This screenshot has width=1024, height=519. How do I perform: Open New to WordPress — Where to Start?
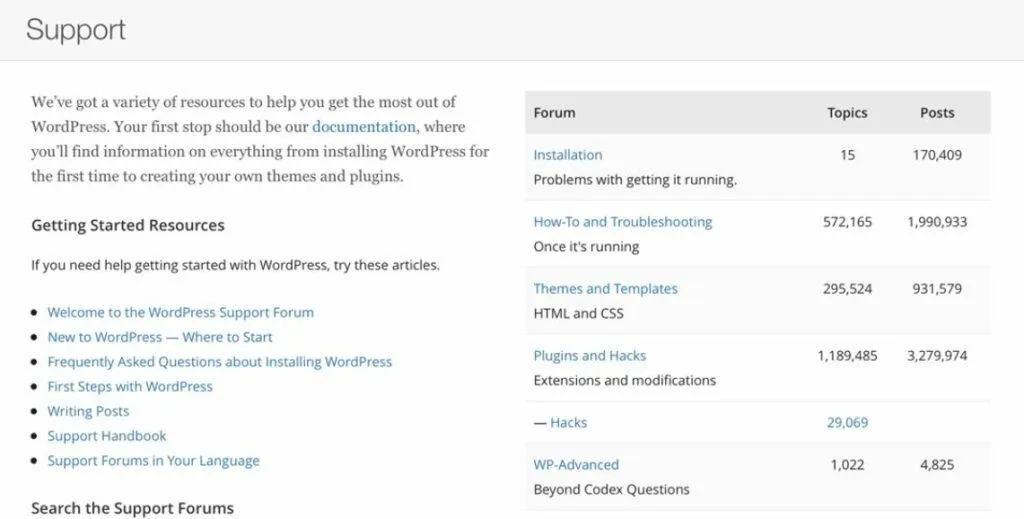coord(160,337)
